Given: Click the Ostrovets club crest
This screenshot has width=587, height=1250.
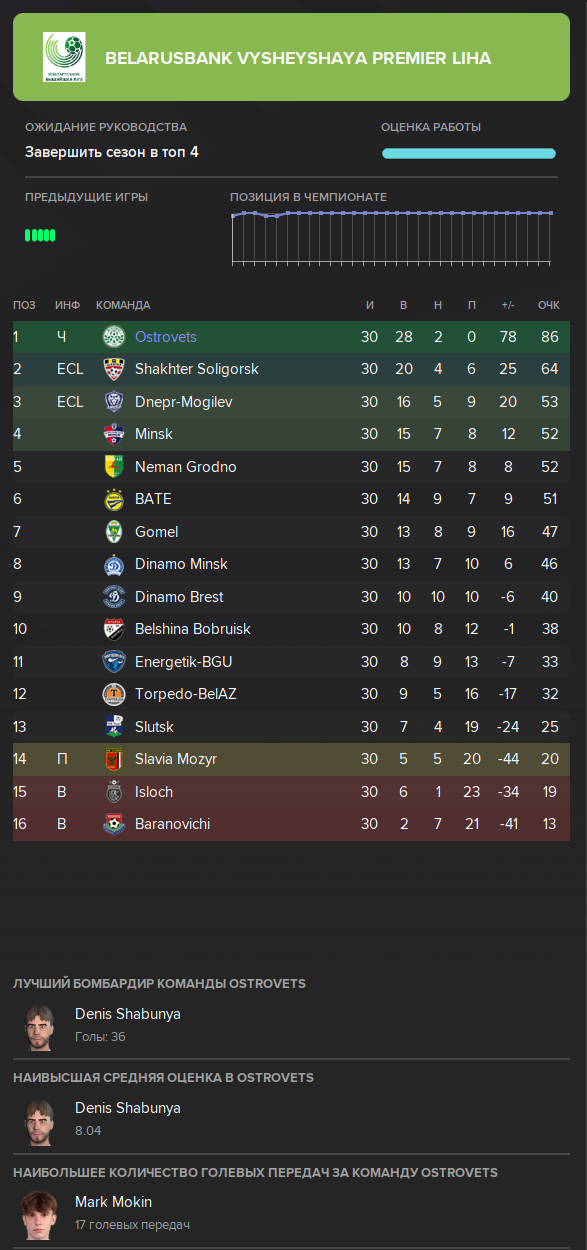Looking at the screenshot, I should tap(114, 337).
